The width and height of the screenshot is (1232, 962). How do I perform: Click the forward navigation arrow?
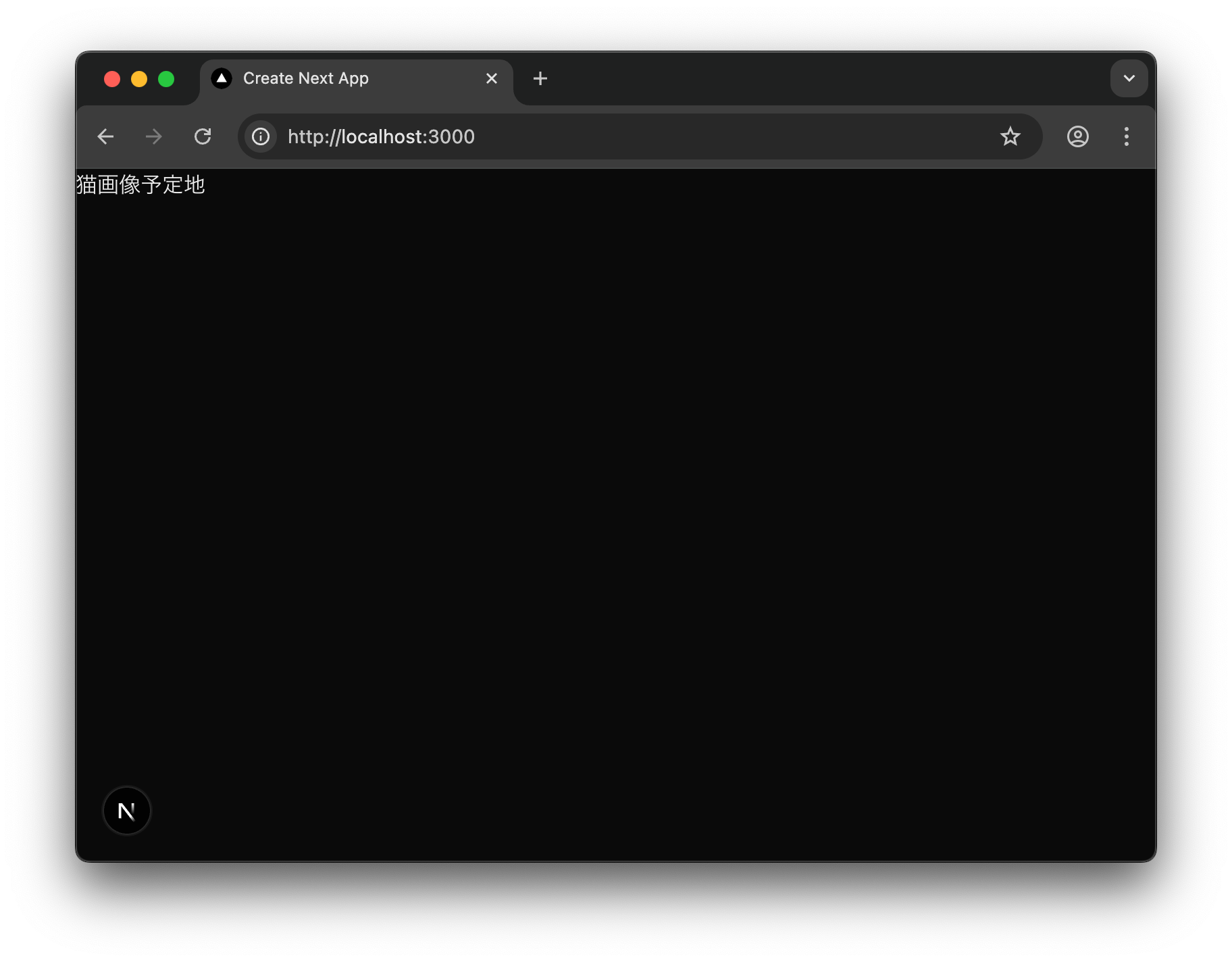tap(153, 136)
